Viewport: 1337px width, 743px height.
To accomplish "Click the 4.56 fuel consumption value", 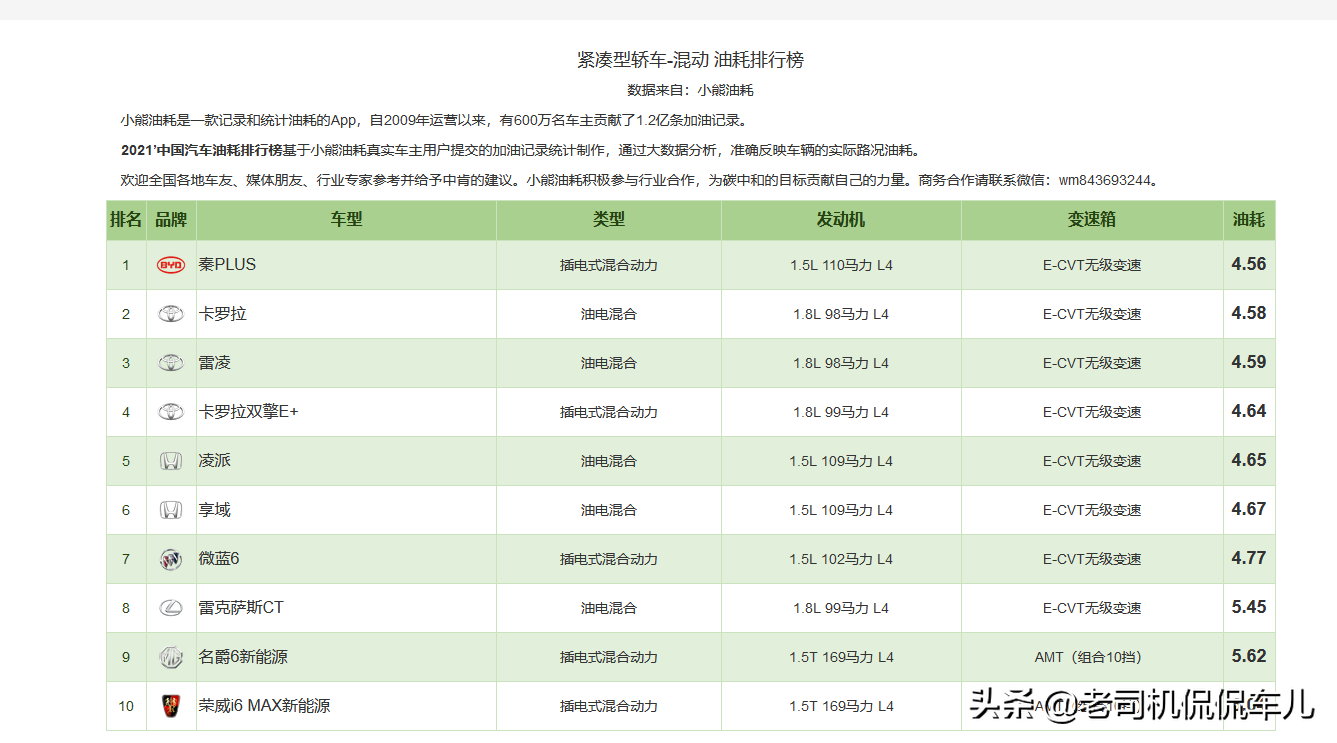I will tap(1249, 265).
